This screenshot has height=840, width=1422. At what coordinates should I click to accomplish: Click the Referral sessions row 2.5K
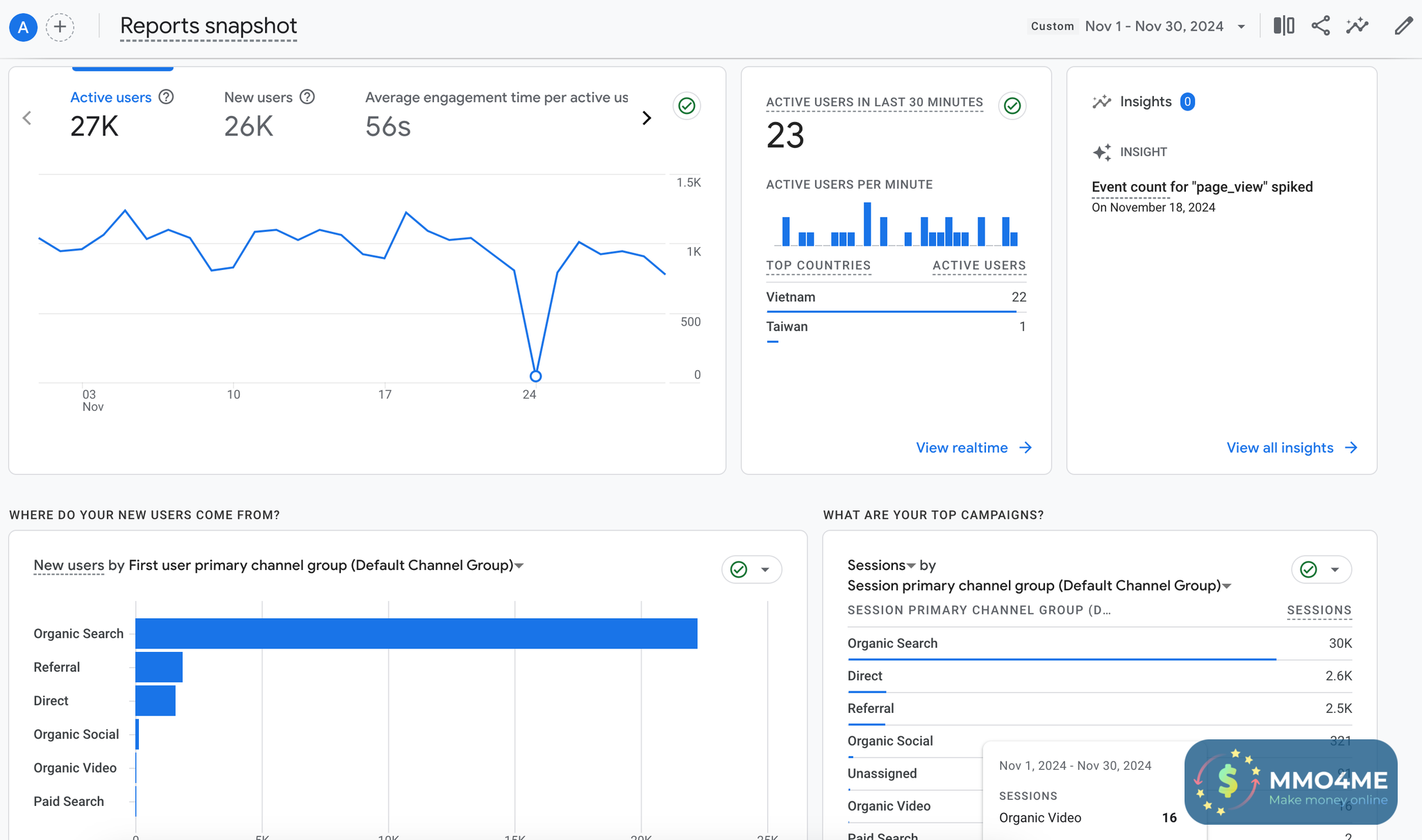(1100, 709)
